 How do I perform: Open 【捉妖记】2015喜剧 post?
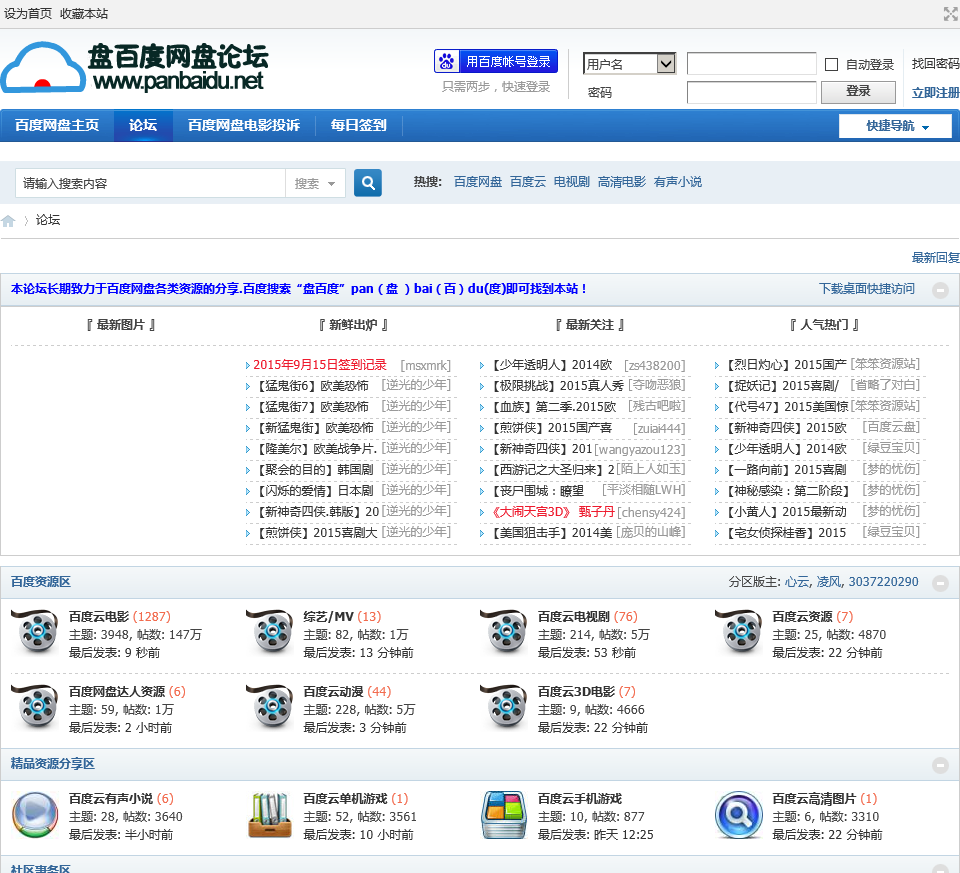(781, 386)
